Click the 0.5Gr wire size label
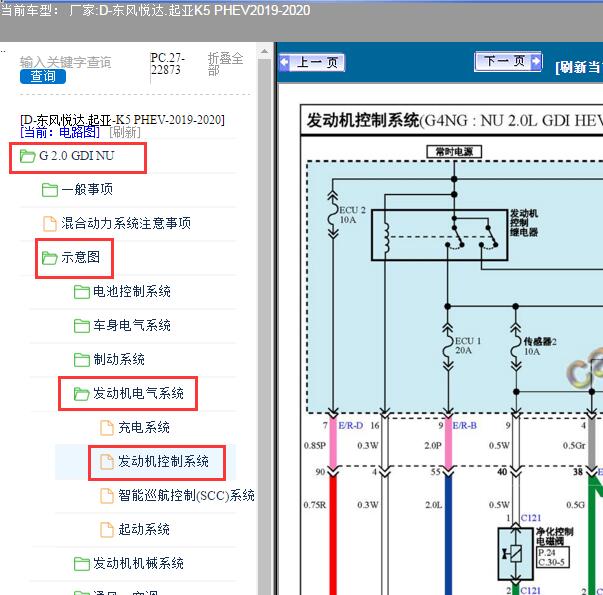Screen dimensions: 603x595 tap(574, 445)
